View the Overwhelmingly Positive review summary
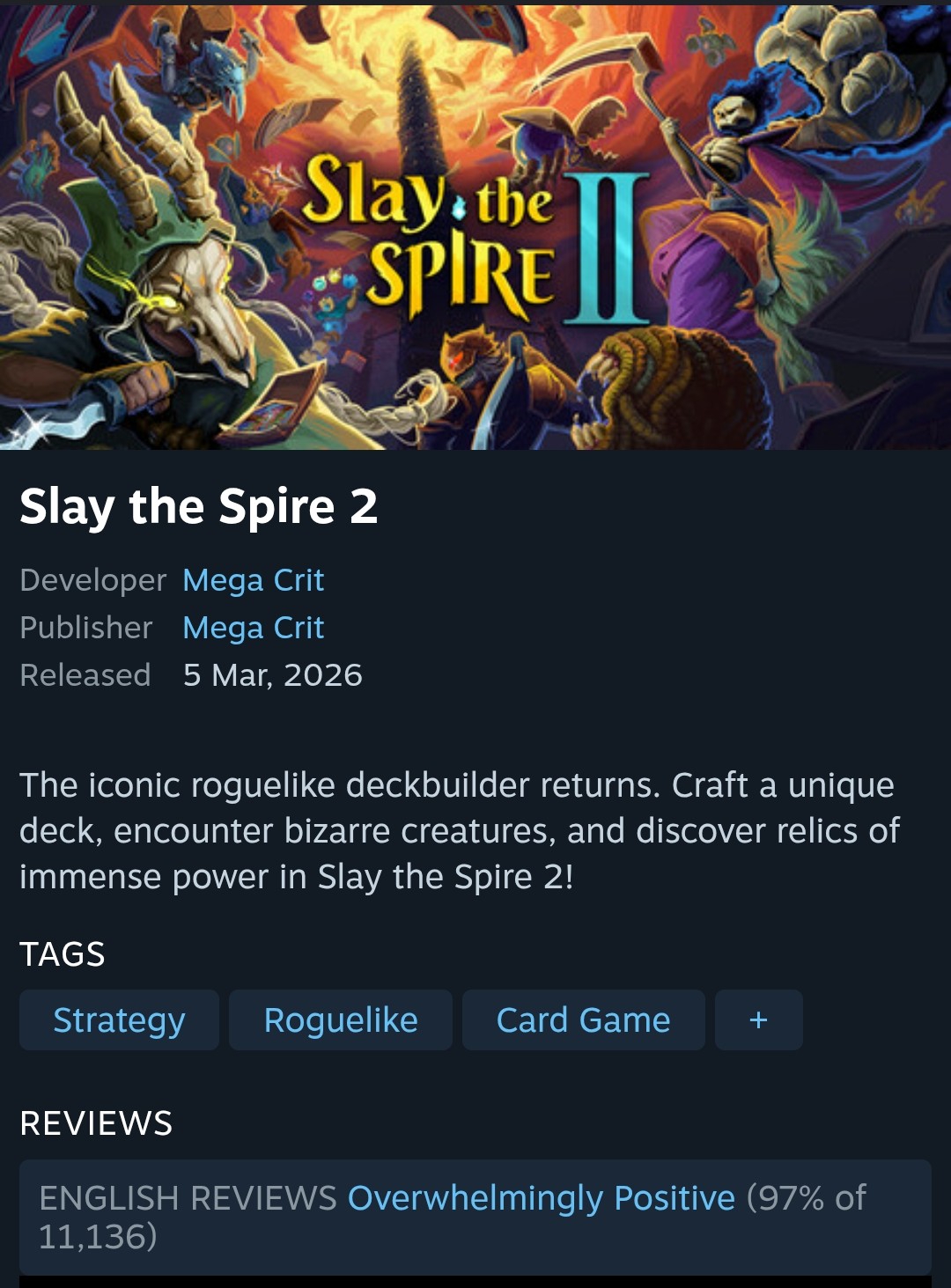 pos(542,1198)
